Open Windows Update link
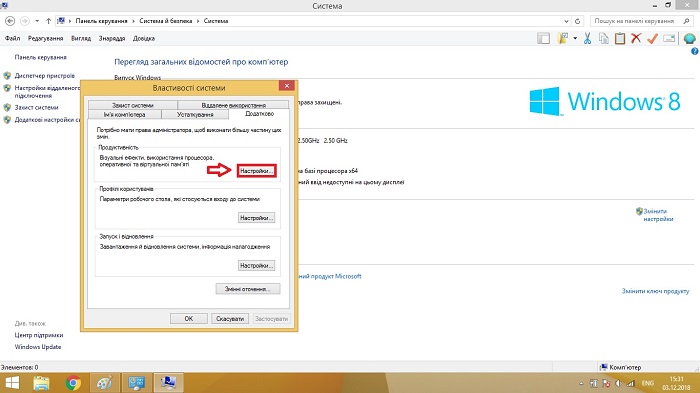The image size is (700, 393). click(38, 347)
